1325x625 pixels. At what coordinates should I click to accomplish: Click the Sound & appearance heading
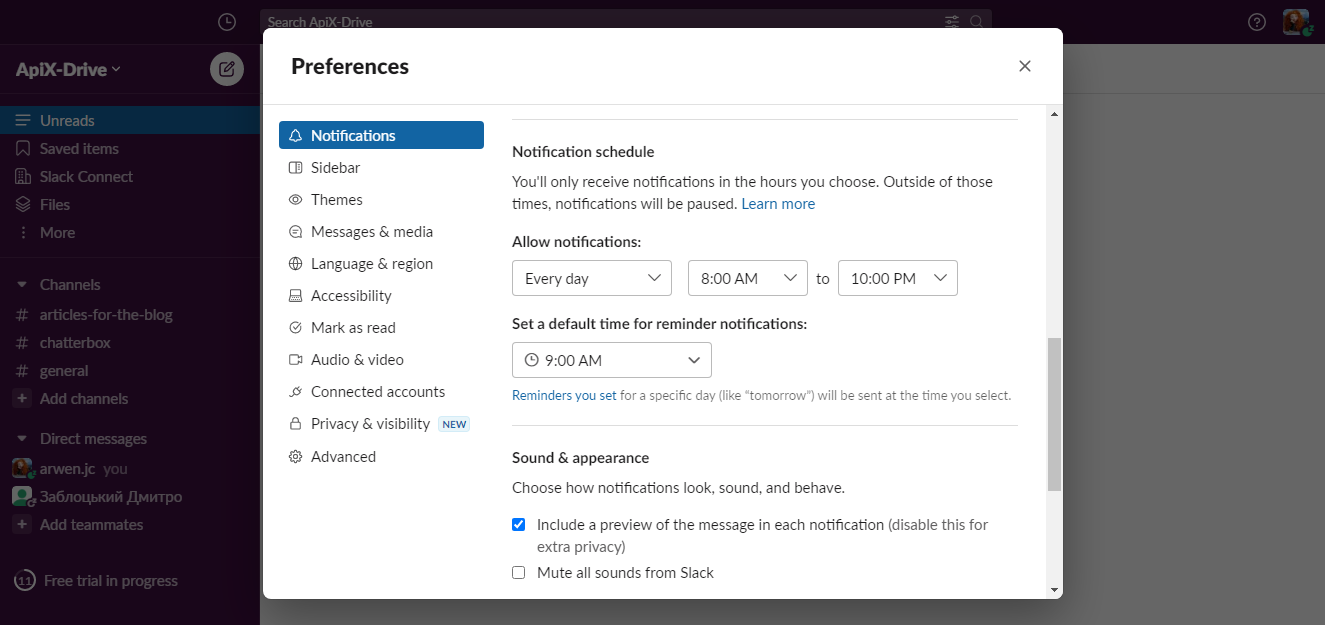(x=580, y=457)
